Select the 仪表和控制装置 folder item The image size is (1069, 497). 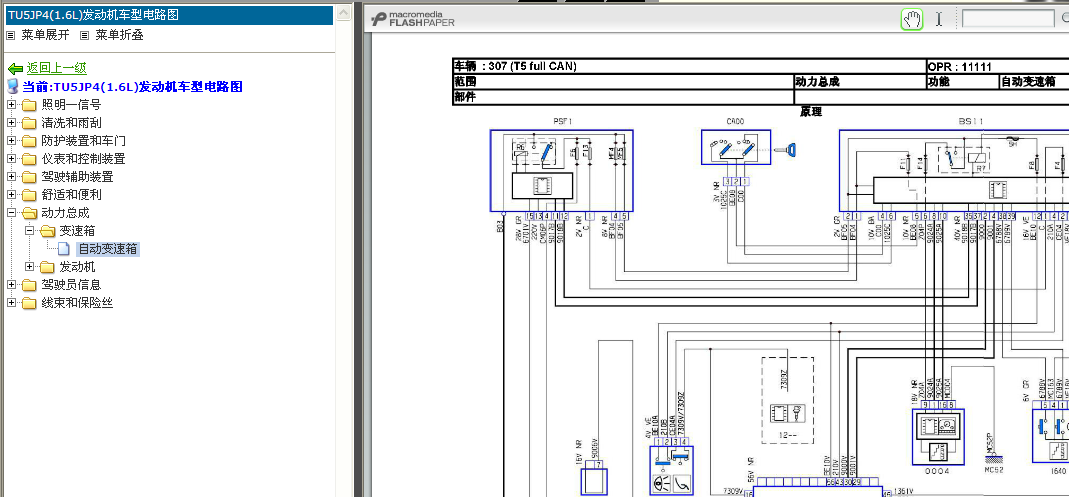click(83, 159)
